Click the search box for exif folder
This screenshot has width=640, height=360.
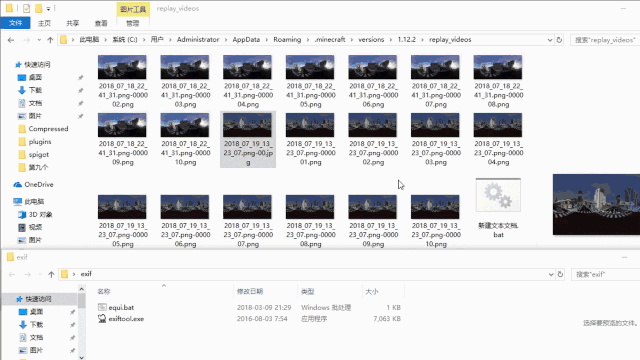606,274
